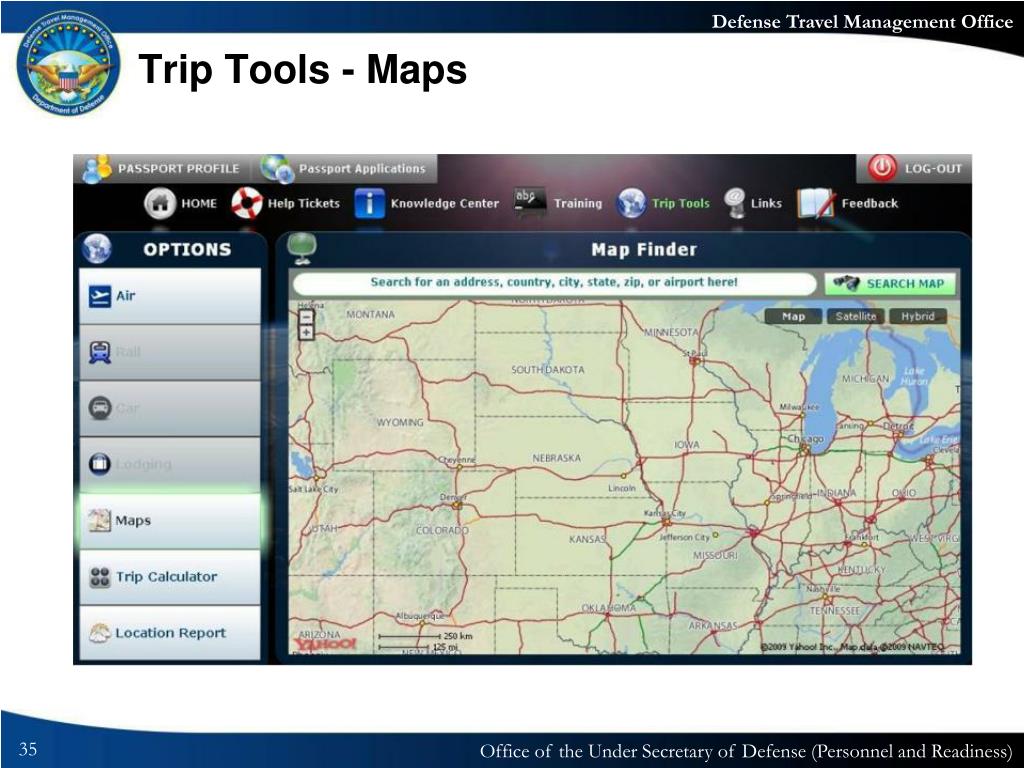Click the Salt Lake City map label
This screenshot has width=1024, height=768.
click(x=313, y=489)
